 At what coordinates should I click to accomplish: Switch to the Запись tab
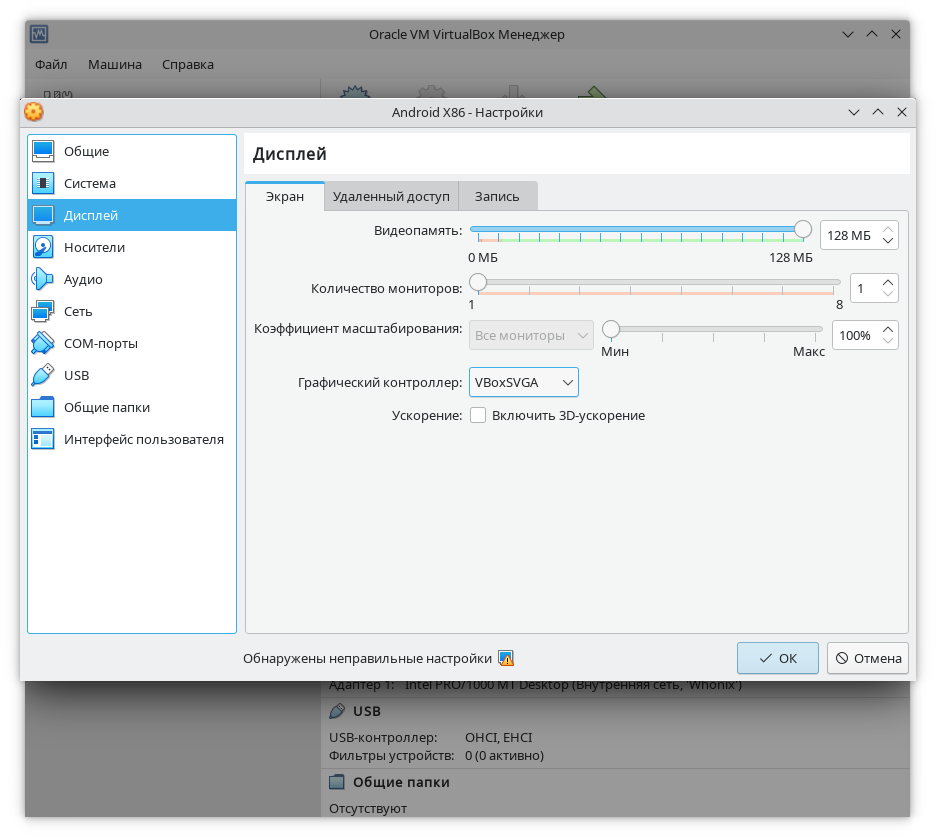click(497, 197)
